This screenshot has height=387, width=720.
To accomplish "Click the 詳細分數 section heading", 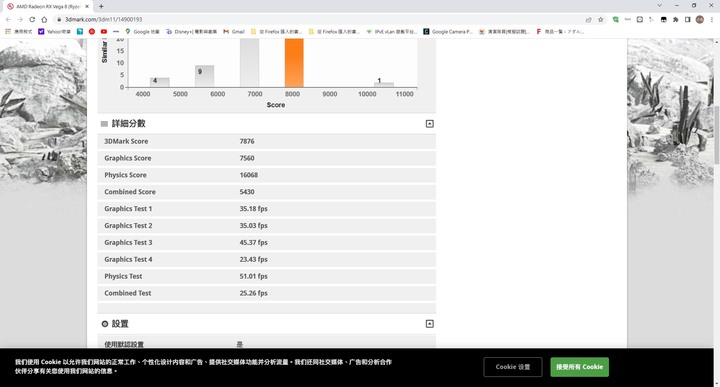I will tap(129, 123).
